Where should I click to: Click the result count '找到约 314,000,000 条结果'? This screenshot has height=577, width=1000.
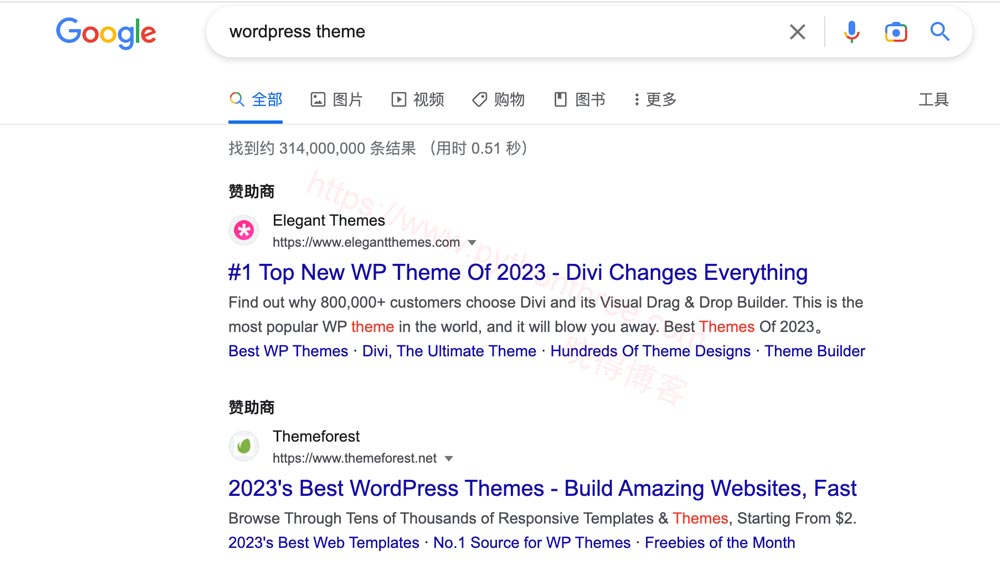[x=322, y=149]
